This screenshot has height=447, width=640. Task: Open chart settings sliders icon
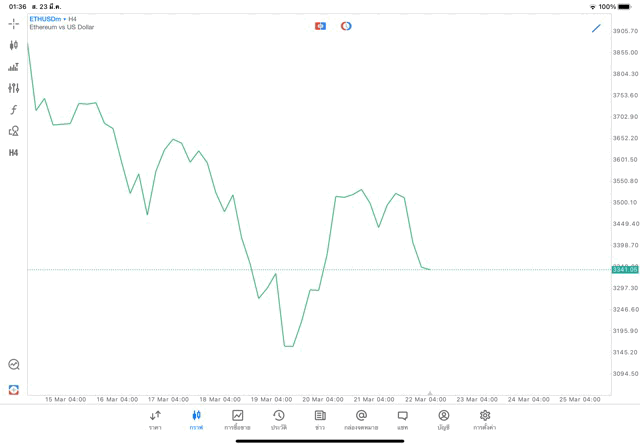13,88
